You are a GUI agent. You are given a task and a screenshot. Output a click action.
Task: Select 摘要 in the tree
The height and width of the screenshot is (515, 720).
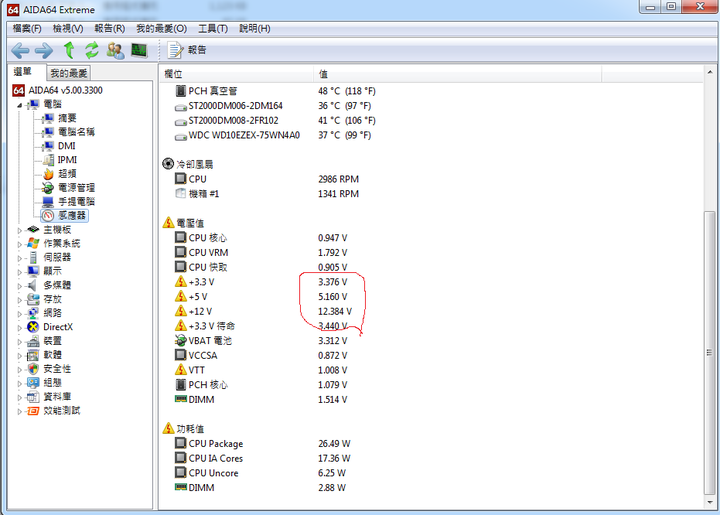point(67,118)
